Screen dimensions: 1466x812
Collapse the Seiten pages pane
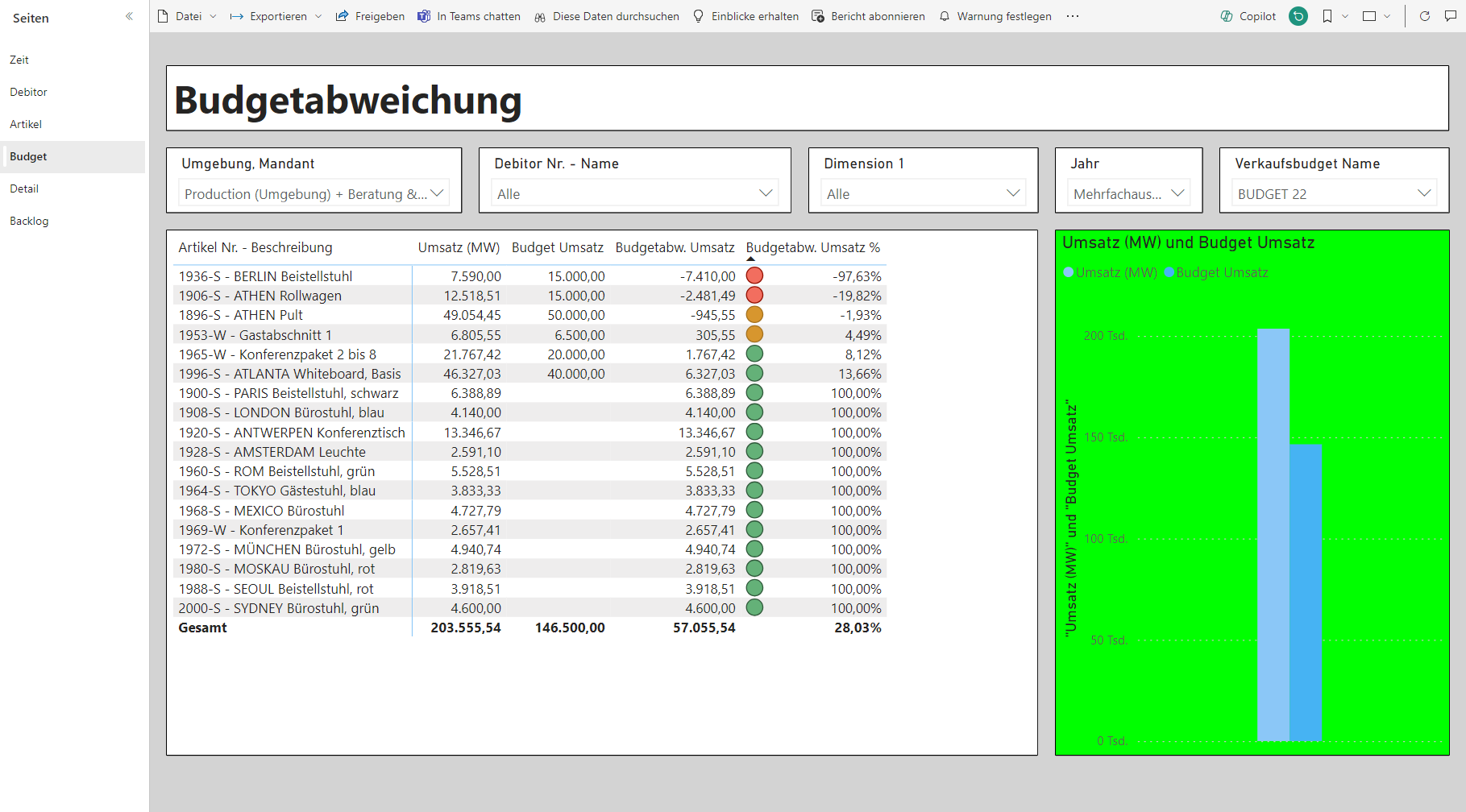129,17
